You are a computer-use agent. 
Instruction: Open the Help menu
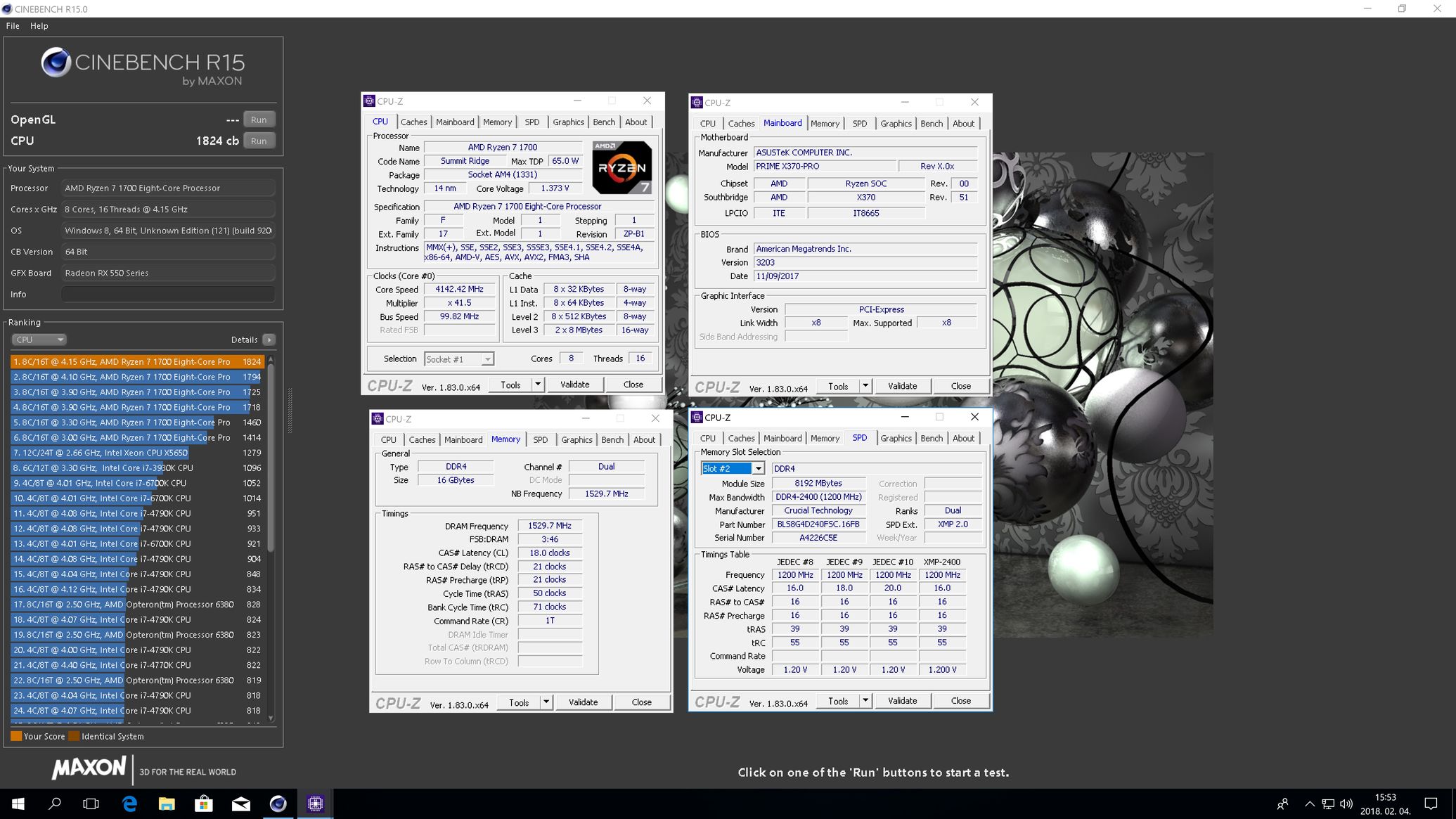tap(39, 26)
